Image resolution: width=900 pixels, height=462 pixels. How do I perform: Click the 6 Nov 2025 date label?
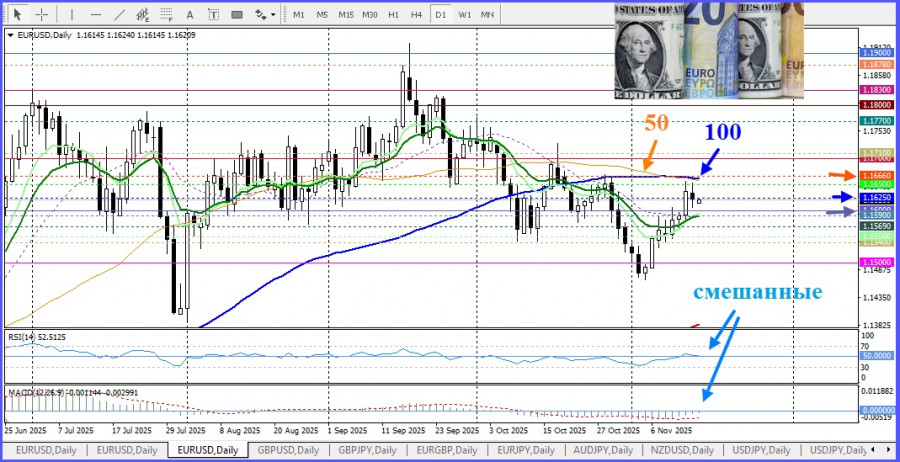click(x=670, y=430)
